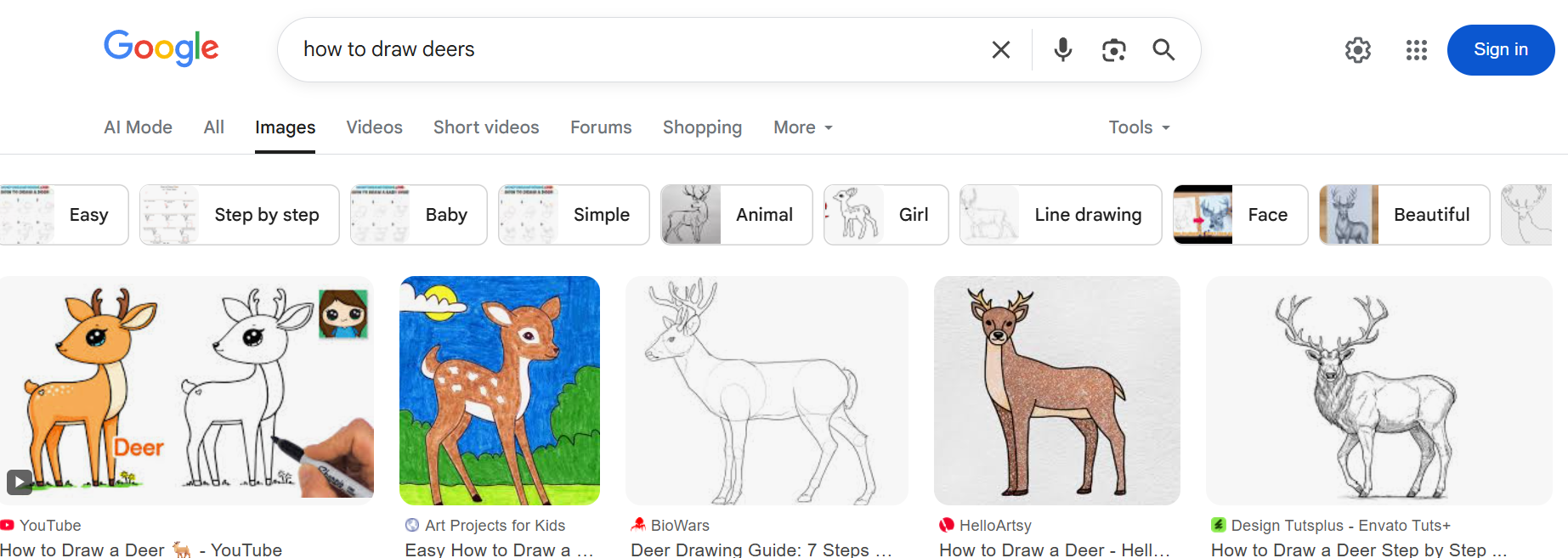Viewport: 1568px width, 558px height.
Task: Click the "HelloArtsy" source name
Action: click(x=995, y=526)
